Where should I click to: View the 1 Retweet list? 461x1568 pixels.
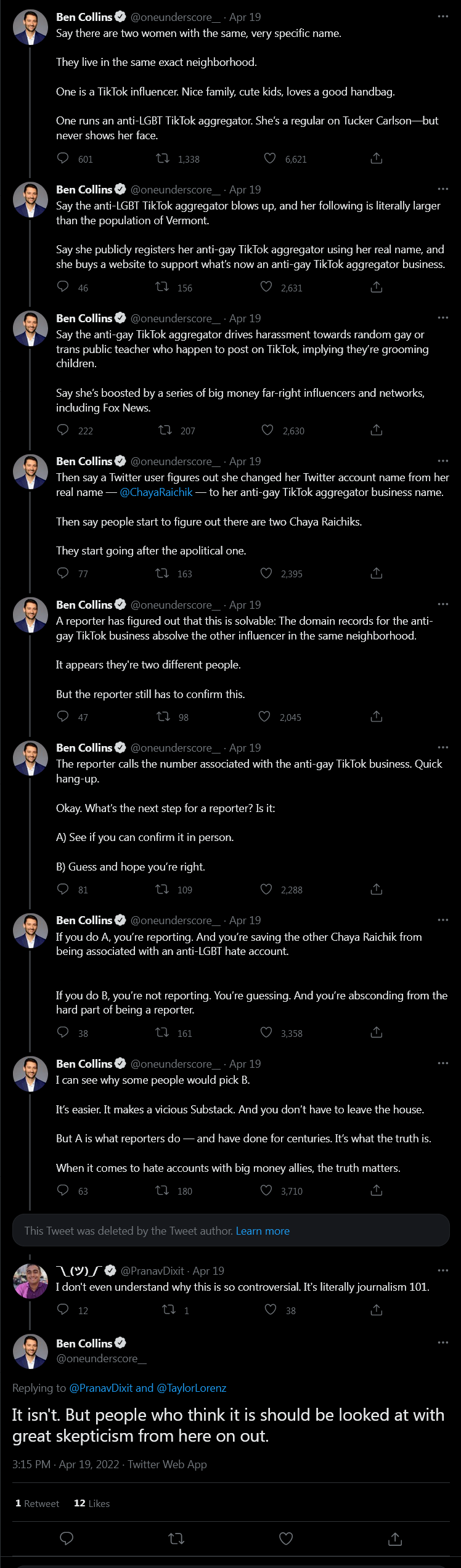(37, 1503)
